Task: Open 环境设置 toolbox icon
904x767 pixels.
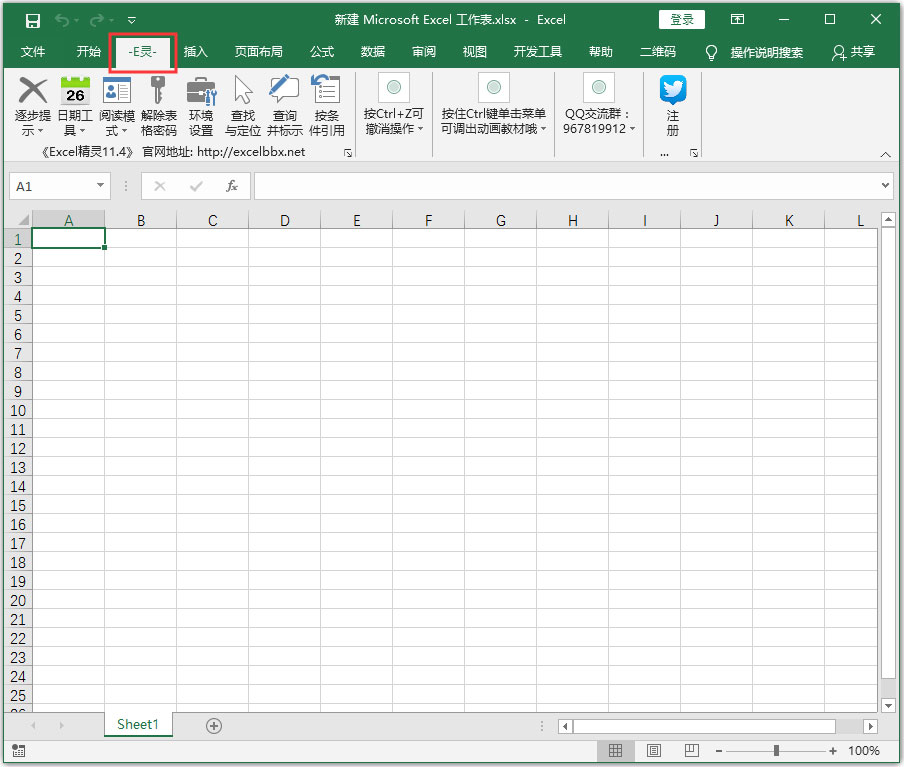Action: pyautogui.click(x=201, y=91)
